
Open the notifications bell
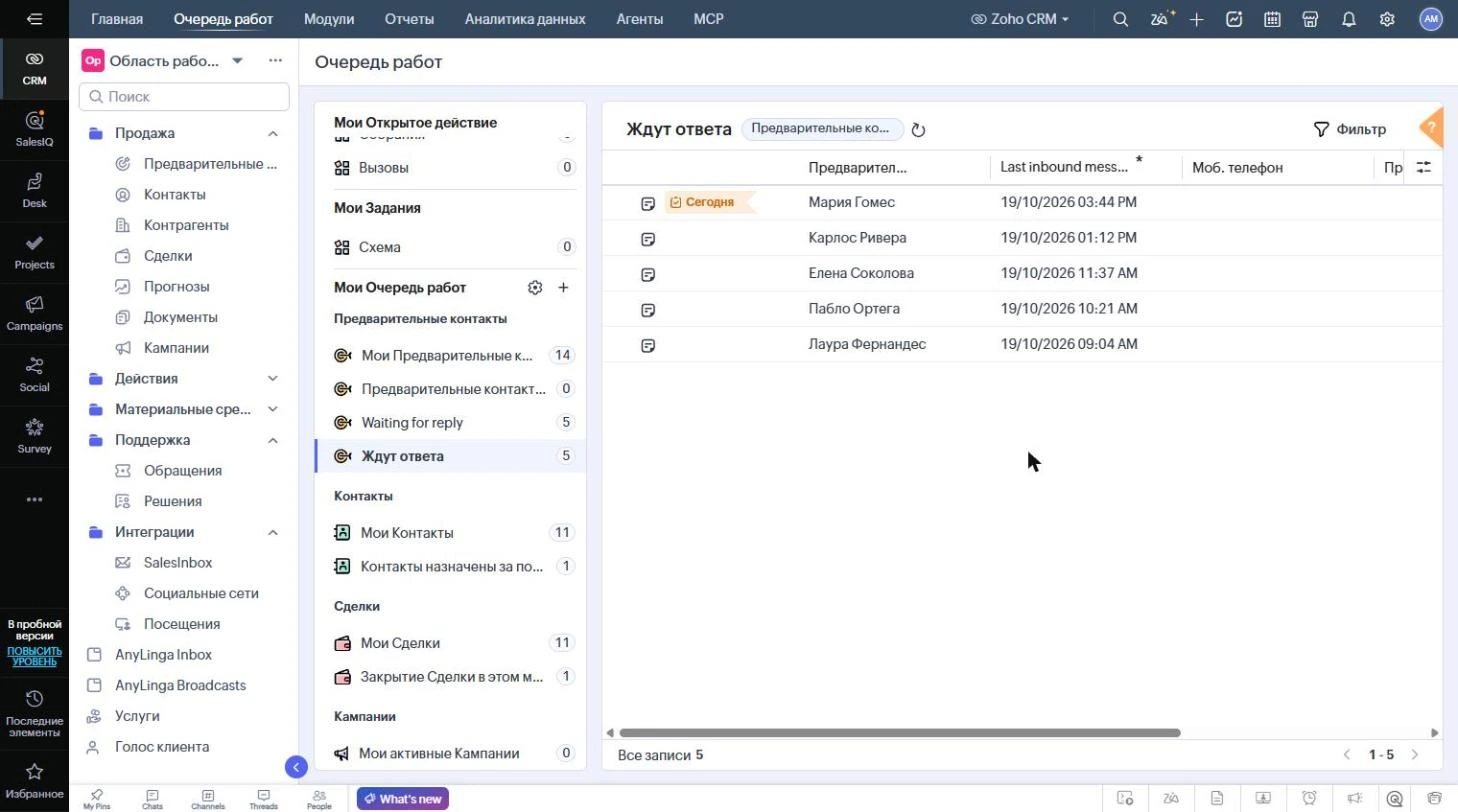pyautogui.click(x=1349, y=19)
